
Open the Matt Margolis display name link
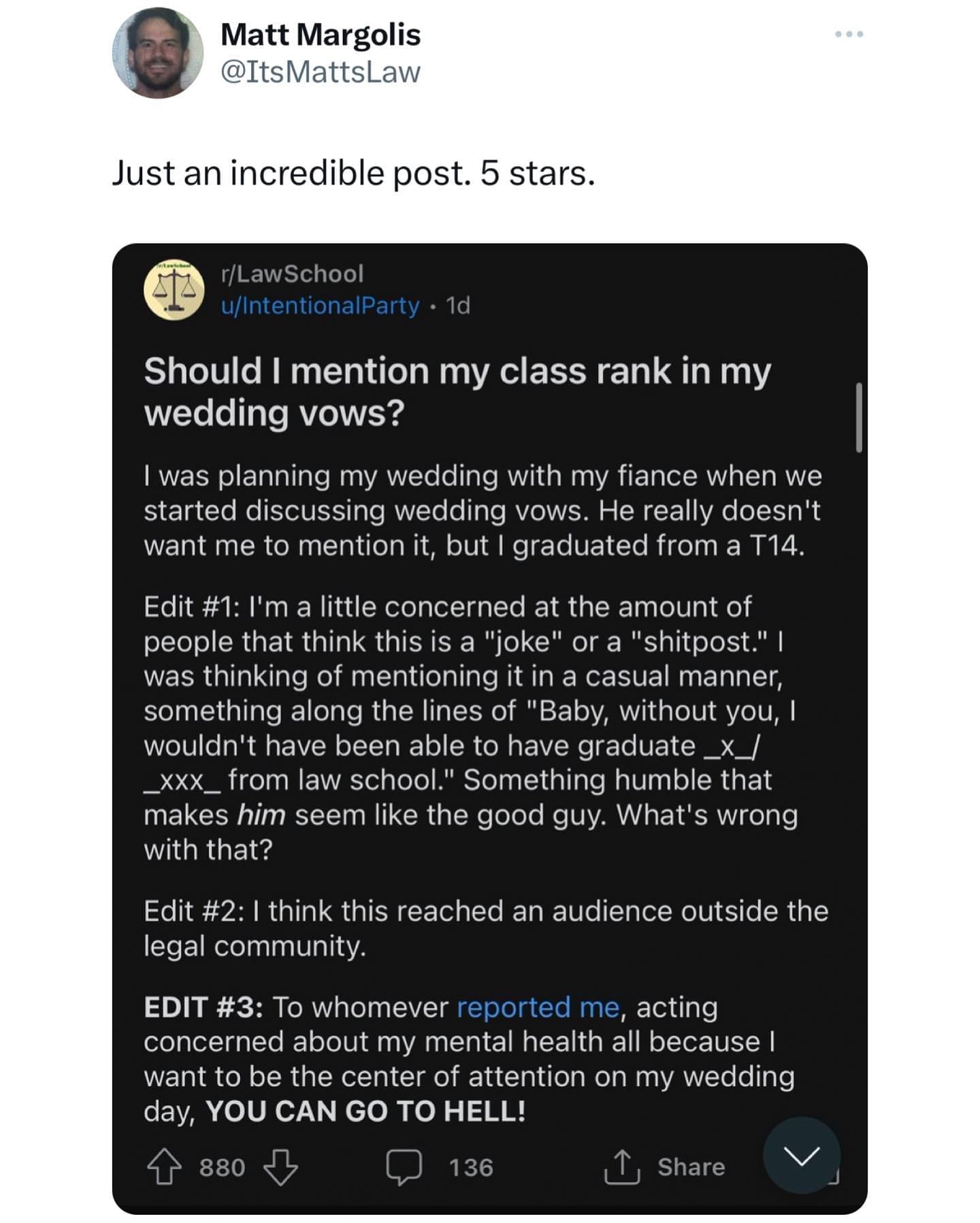click(x=321, y=35)
